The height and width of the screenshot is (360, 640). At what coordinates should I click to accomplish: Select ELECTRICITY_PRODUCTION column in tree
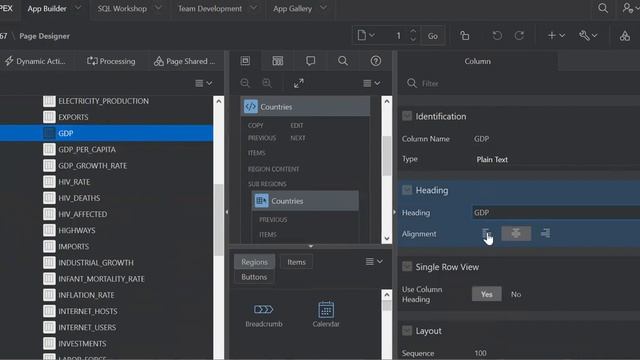103,101
